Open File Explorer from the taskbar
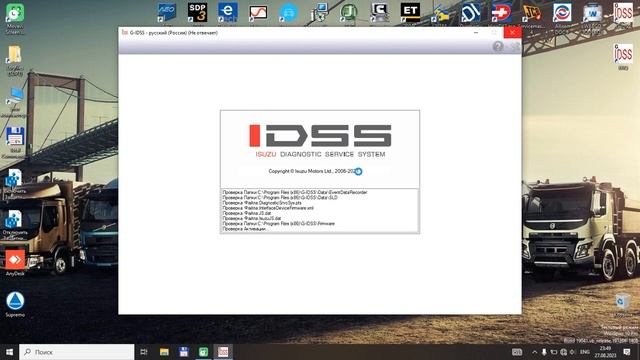 164,351
